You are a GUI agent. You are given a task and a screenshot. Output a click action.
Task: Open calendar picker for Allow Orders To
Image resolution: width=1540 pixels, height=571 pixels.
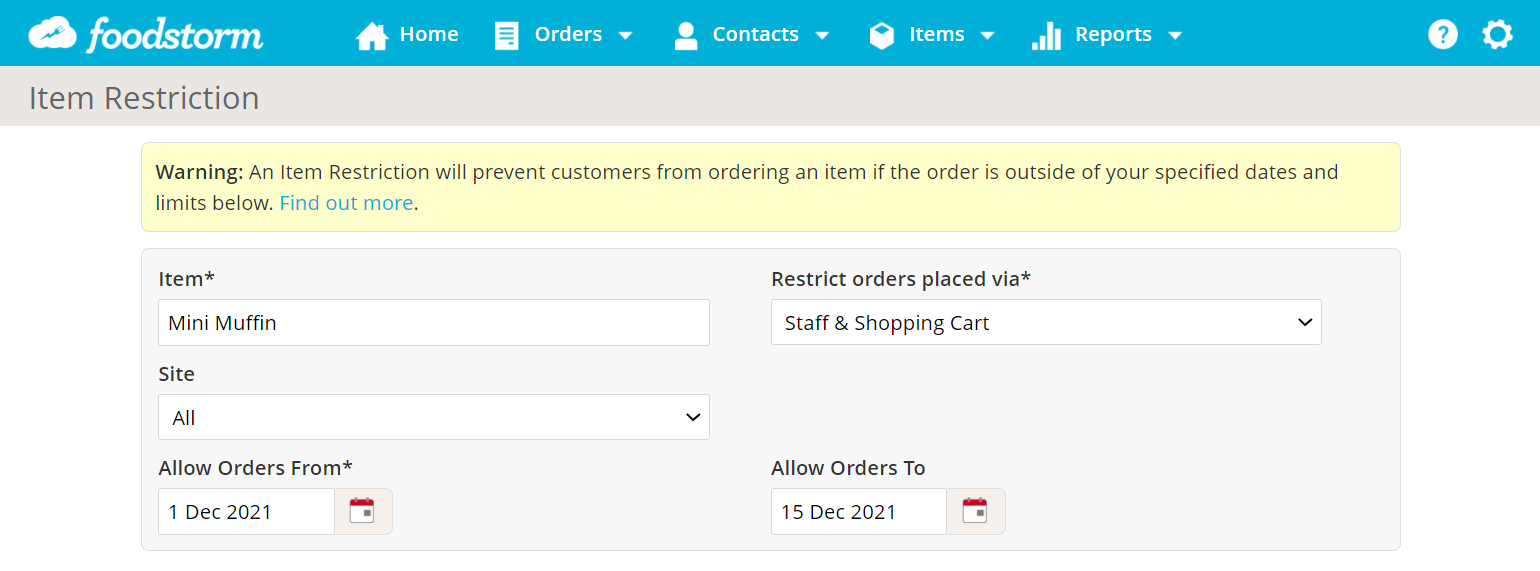point(975,511)
